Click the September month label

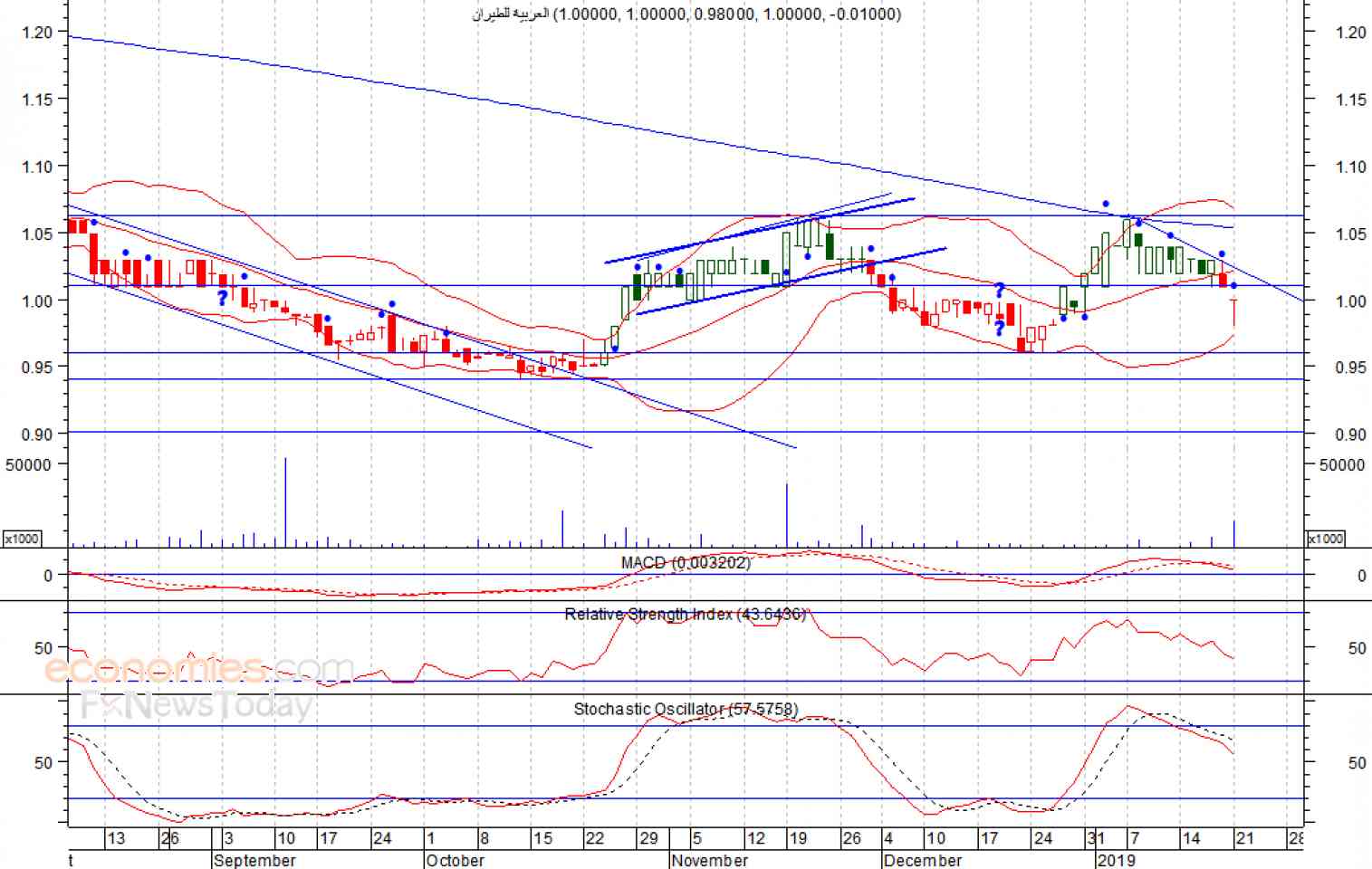point(254,860)
